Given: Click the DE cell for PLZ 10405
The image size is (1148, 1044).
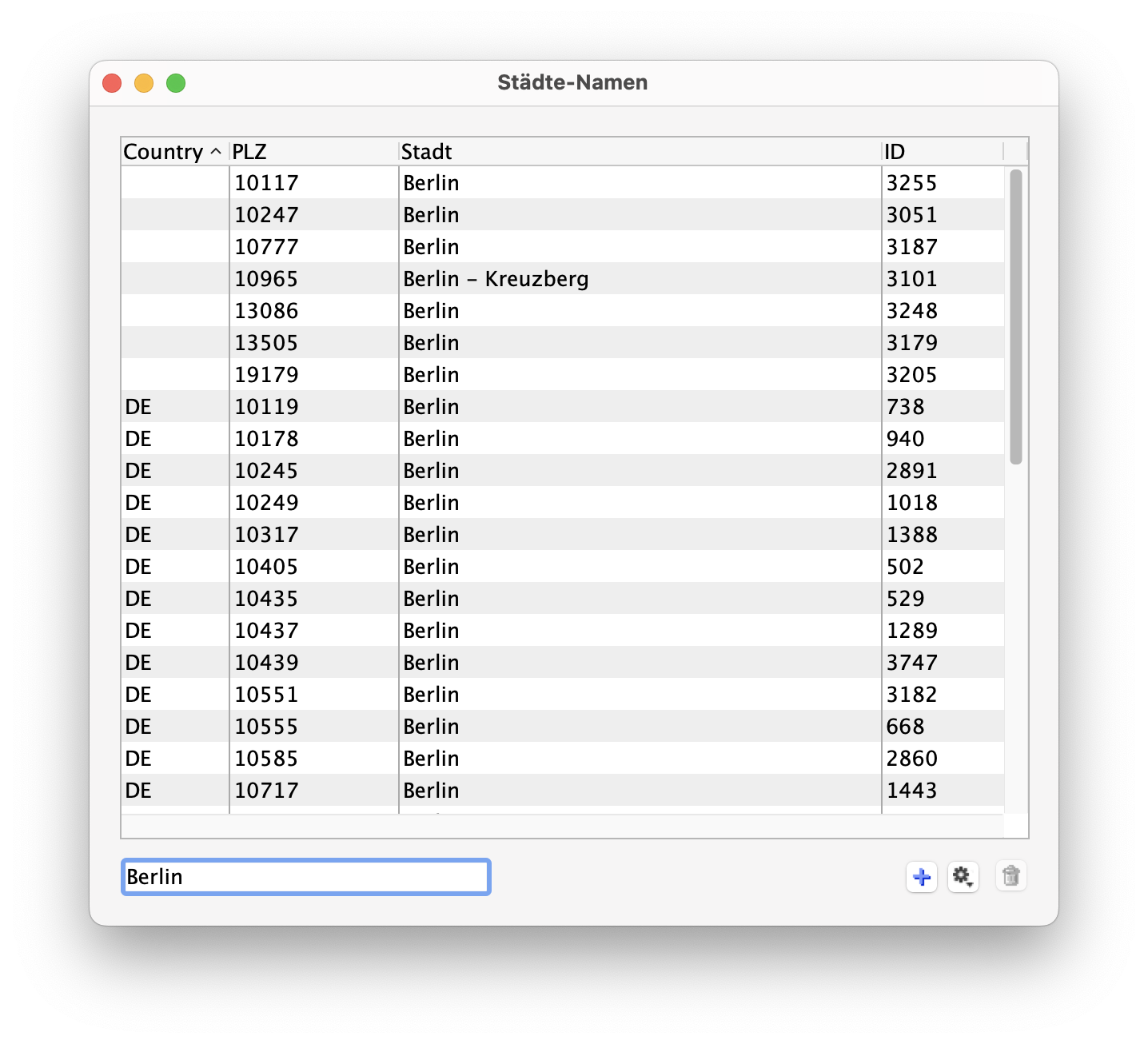Looking at the screenshot, I should tap(138, 567).
